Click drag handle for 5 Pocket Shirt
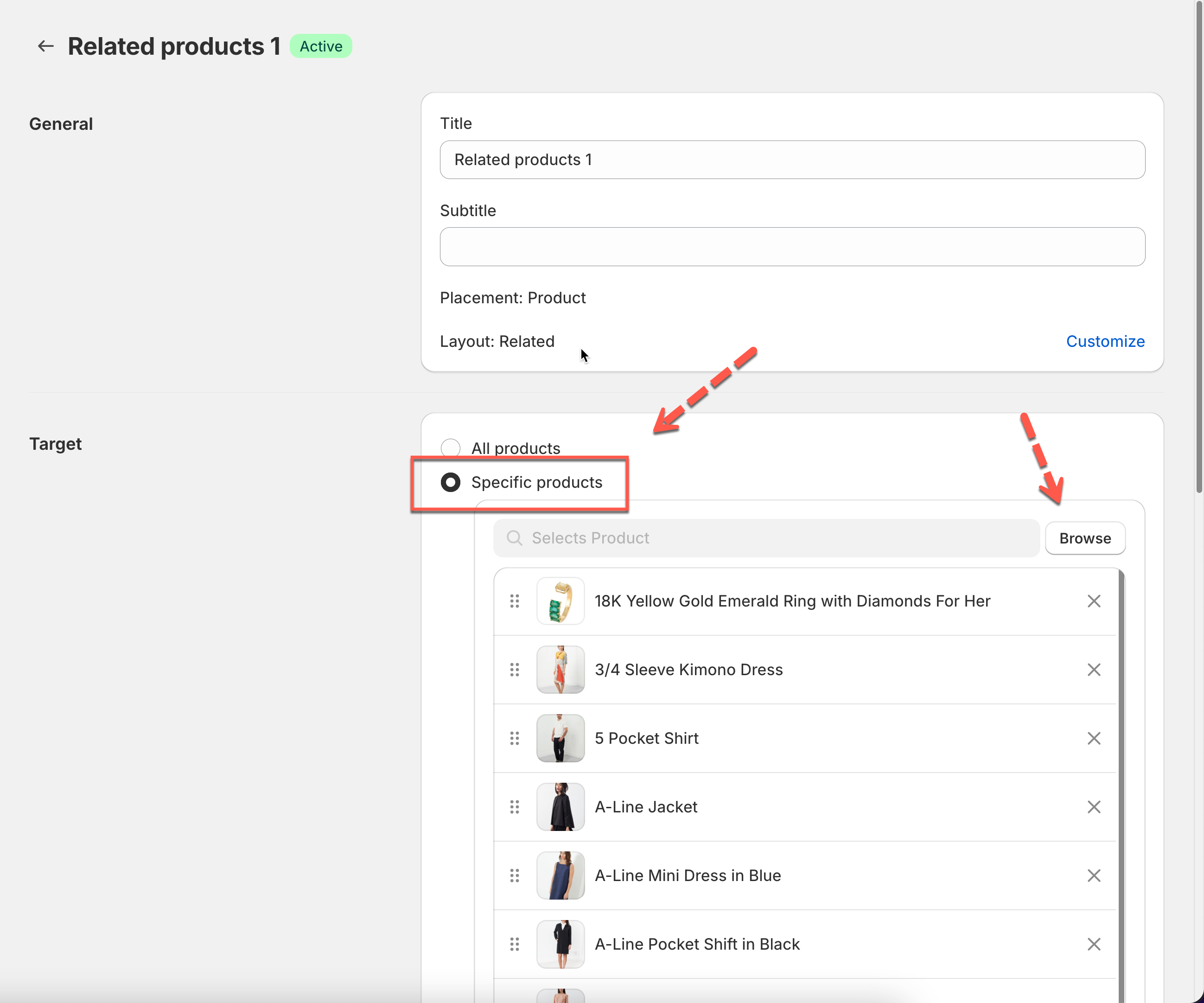Screen dimensions: 1204x1003 514,739
